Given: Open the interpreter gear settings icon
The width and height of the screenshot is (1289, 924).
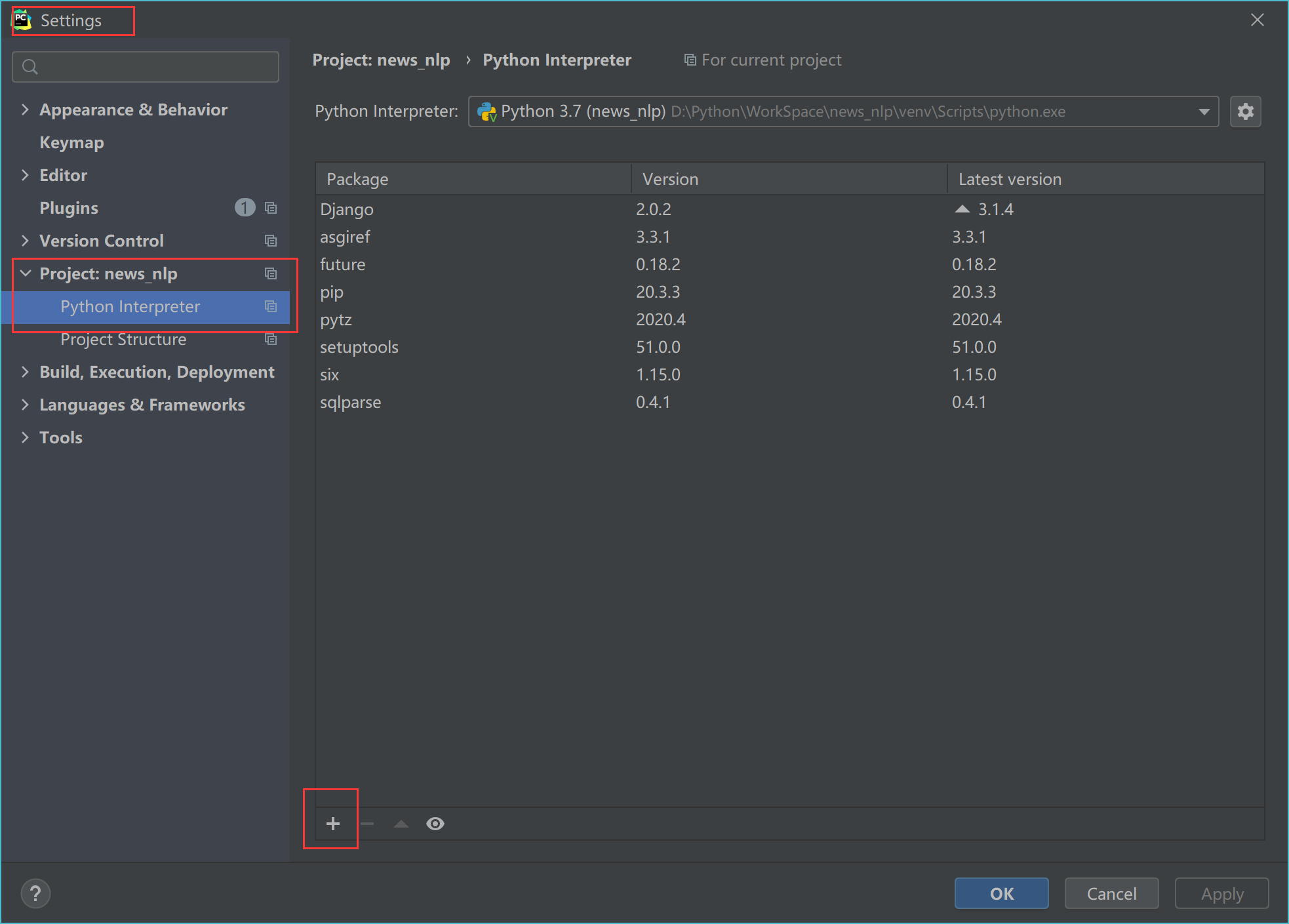Looking at the screenshot, I should 1245,111.
